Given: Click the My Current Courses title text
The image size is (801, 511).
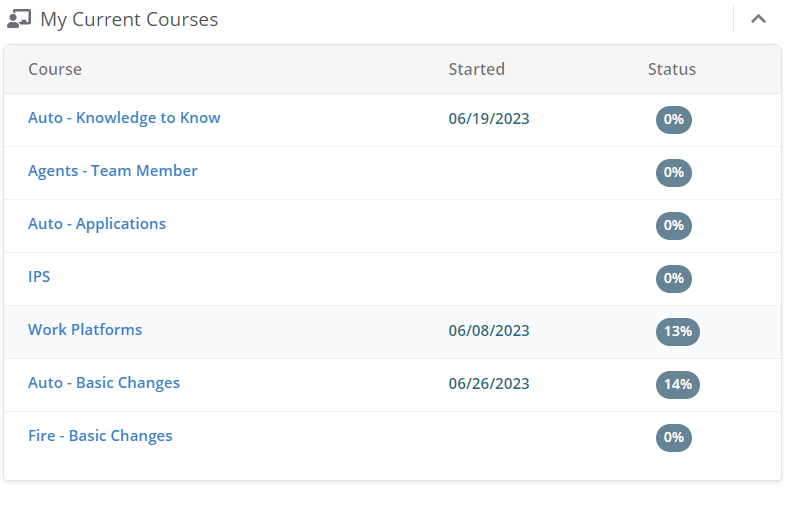Looking at the screenshot, I should tap(129, 19).
